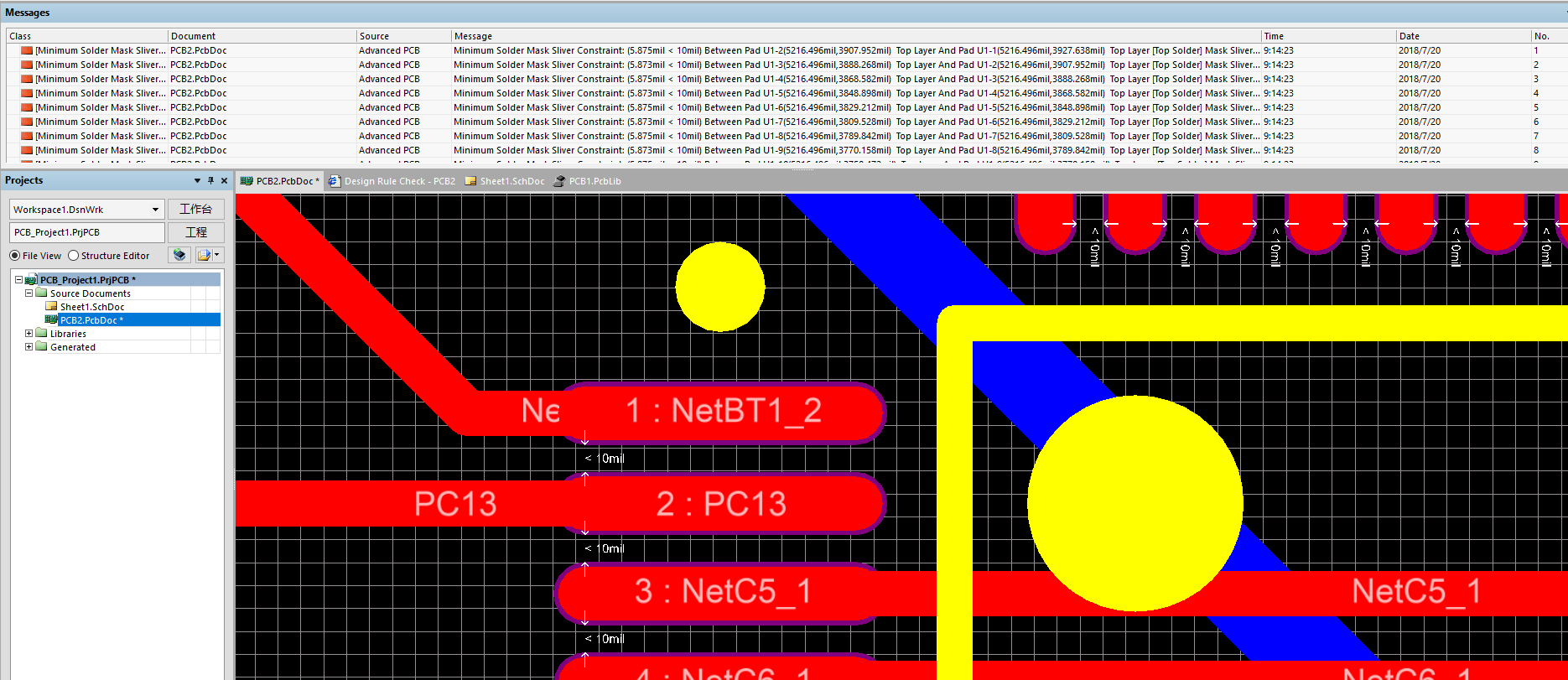Screen dimensions: 1568x680
Task: Click the red violation icon in message row 5
Action: pyautogui.click(x=27, y=107)
